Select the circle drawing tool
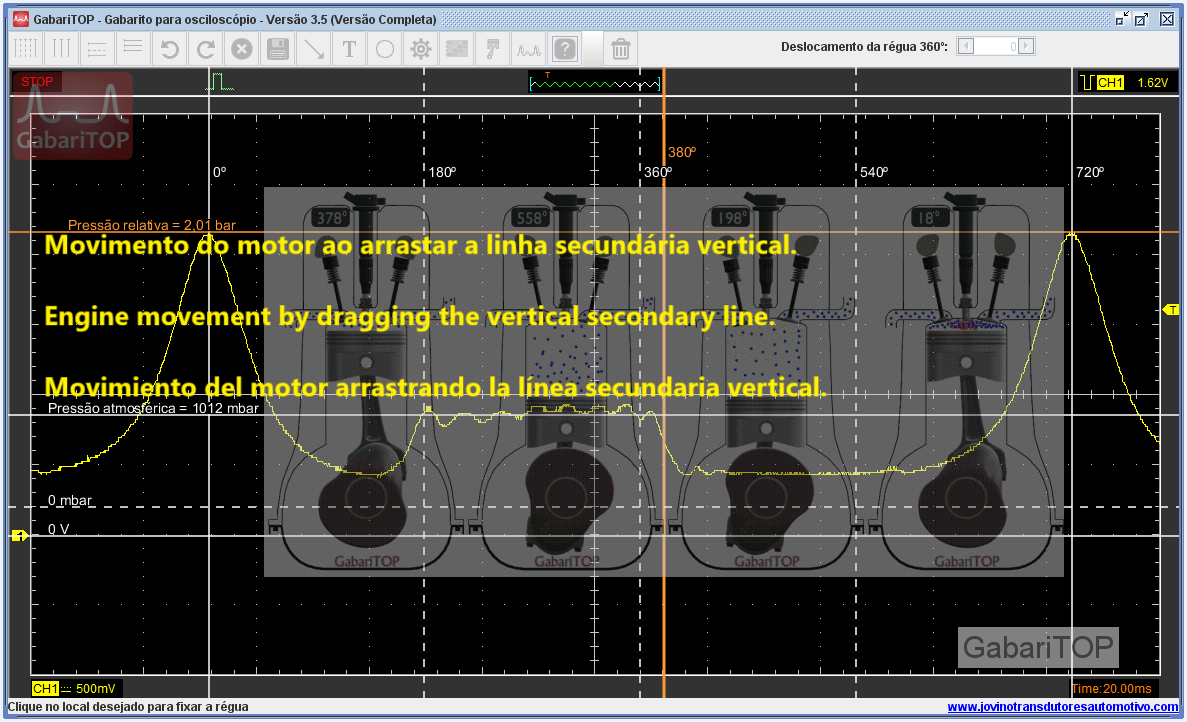The height and width of the screenshot is (722, 1187). click(385, 49)
